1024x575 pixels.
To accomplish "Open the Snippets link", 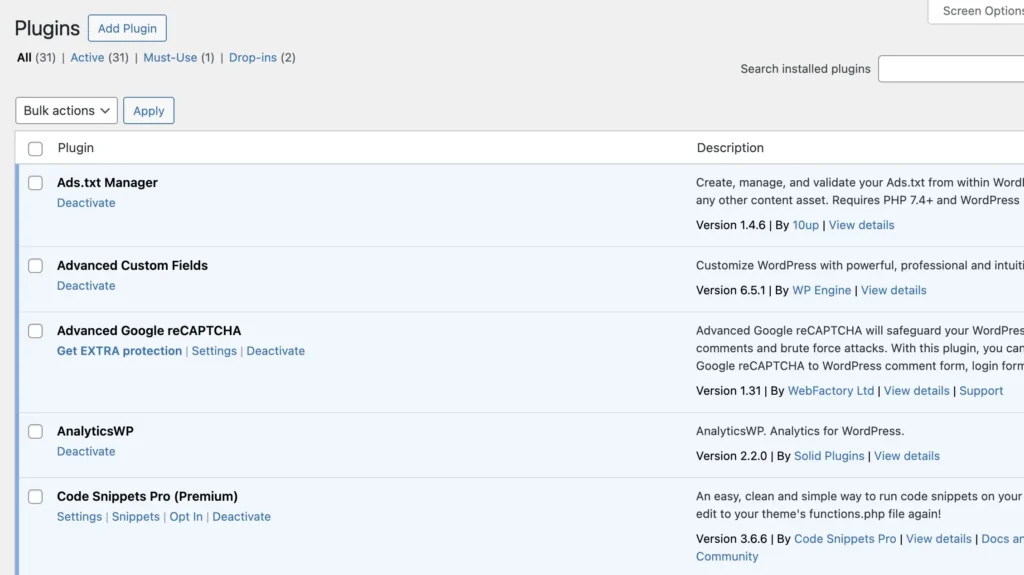I will tap(136, 517).
